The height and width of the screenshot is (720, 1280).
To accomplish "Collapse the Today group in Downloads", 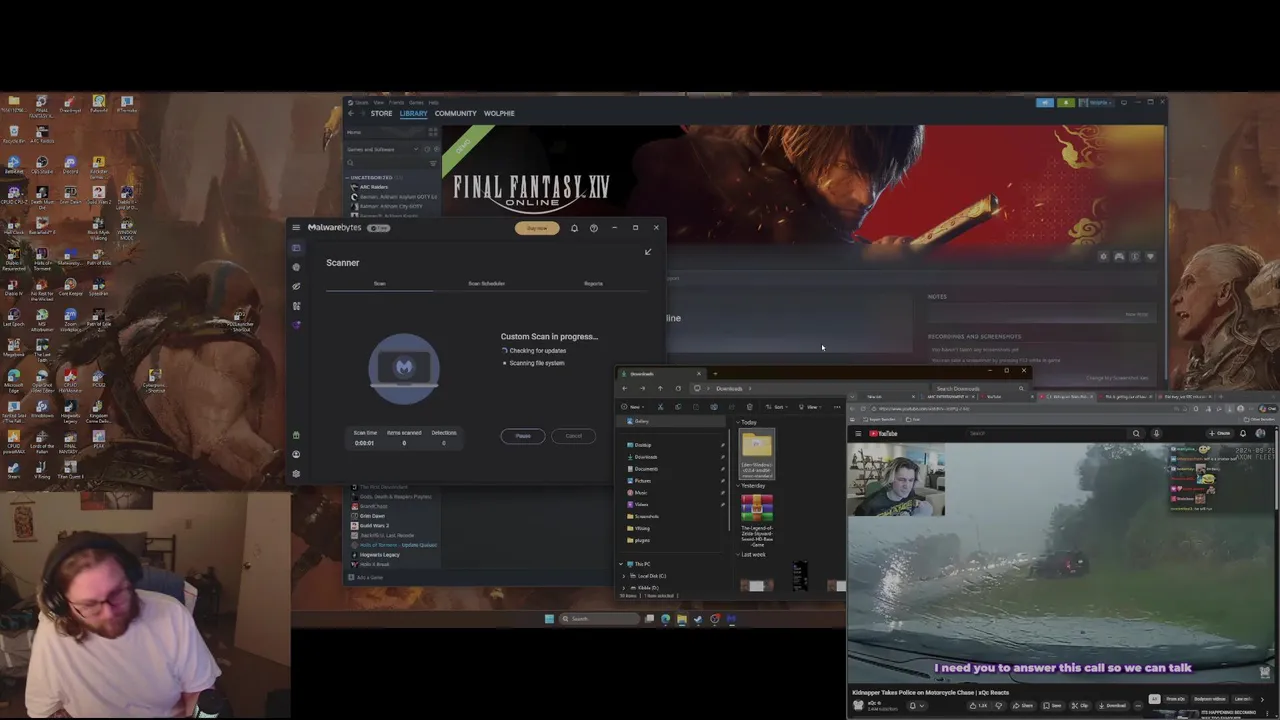I will (738, 423).
